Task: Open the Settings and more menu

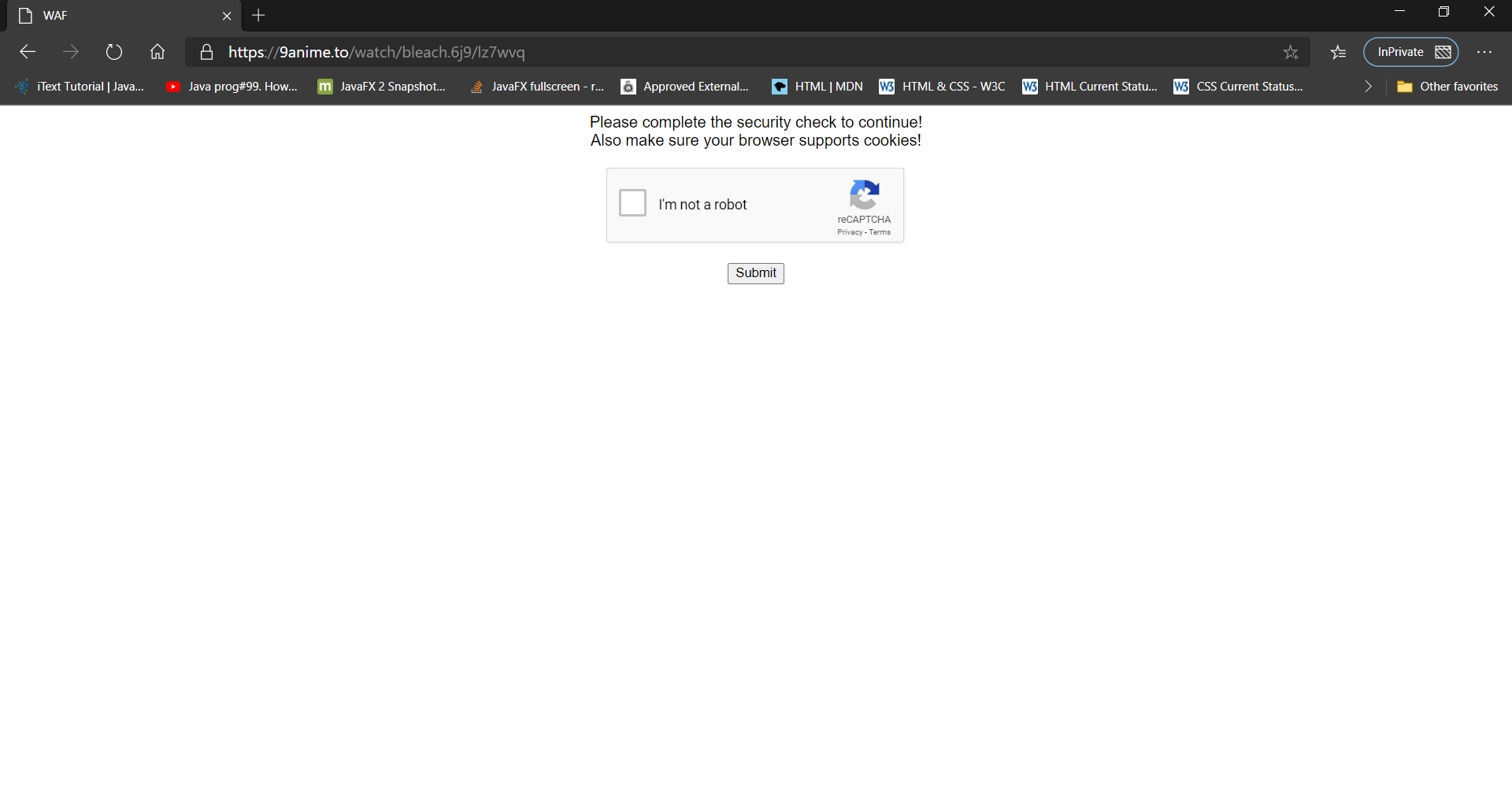Action: point(1484,52)
